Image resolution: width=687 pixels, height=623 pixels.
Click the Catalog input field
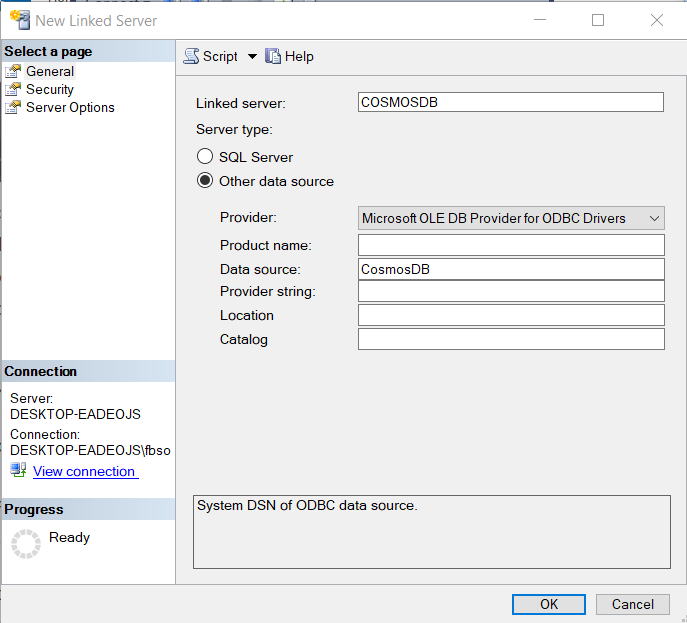510,339
